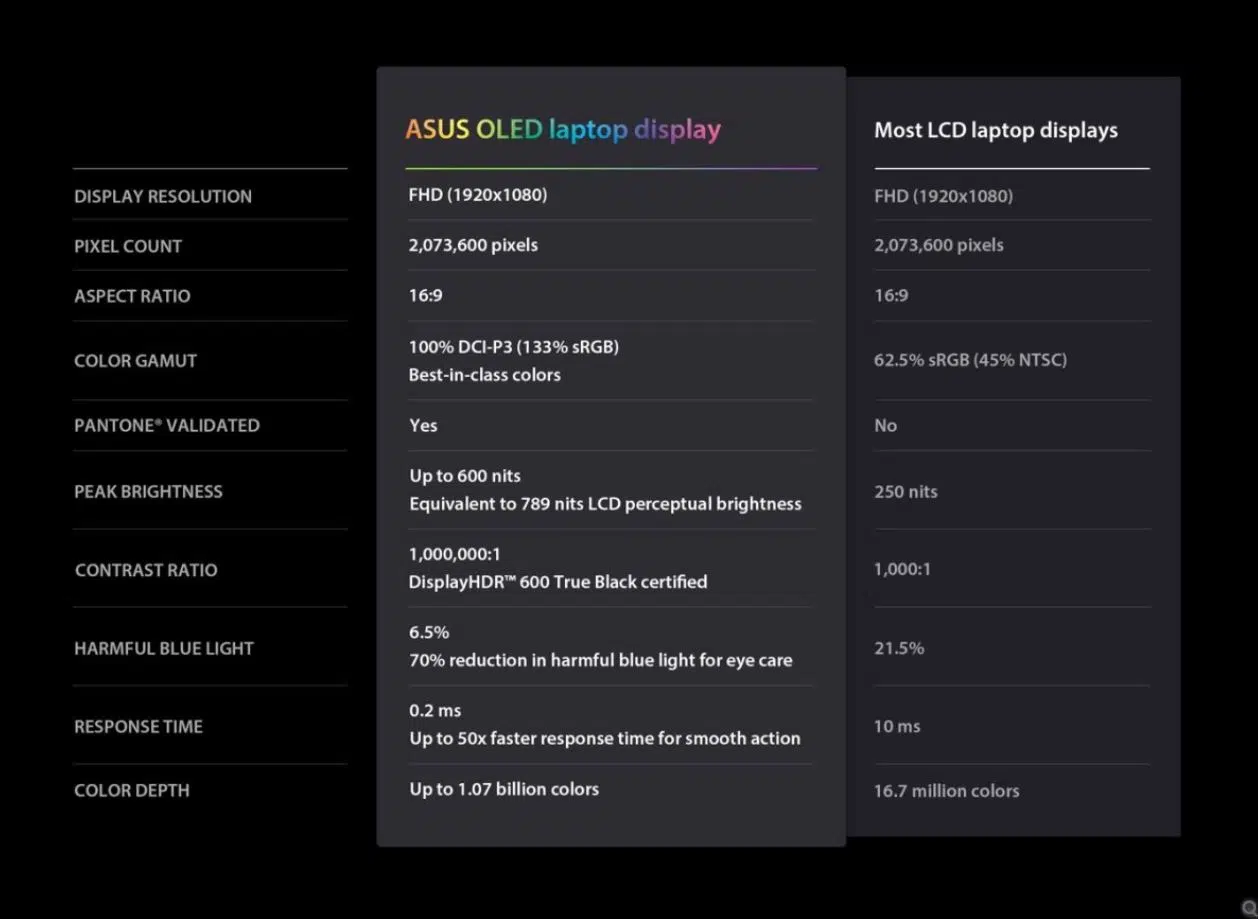The width and height of the screenshot is (1258, 919).
Task: Click the '6.5%' blue light value
Action: click(429, 632)
